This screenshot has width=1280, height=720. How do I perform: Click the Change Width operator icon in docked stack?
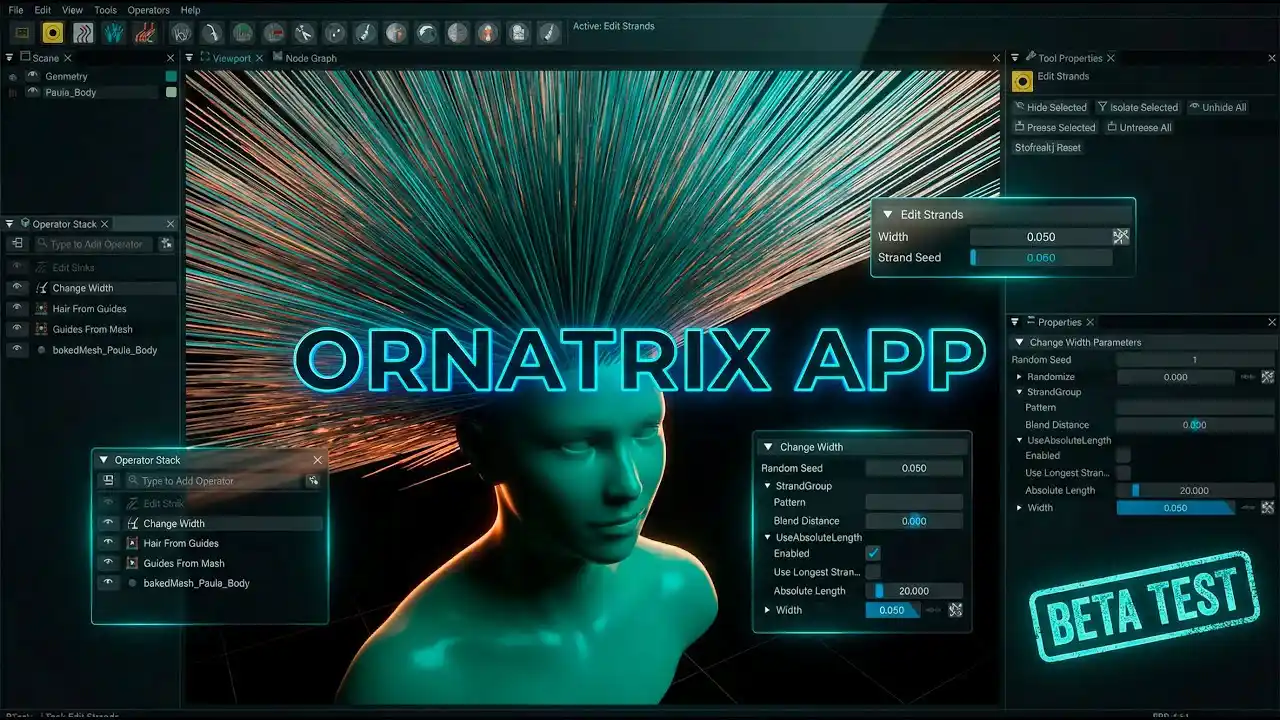pyautogui.click(x=42, y=288)
